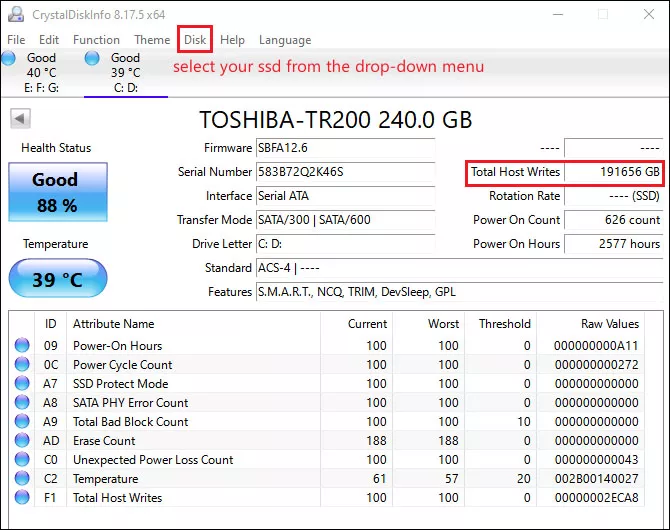Click the ID column header
This screenshot has height=530, width=670.
[x=50, y=324]
